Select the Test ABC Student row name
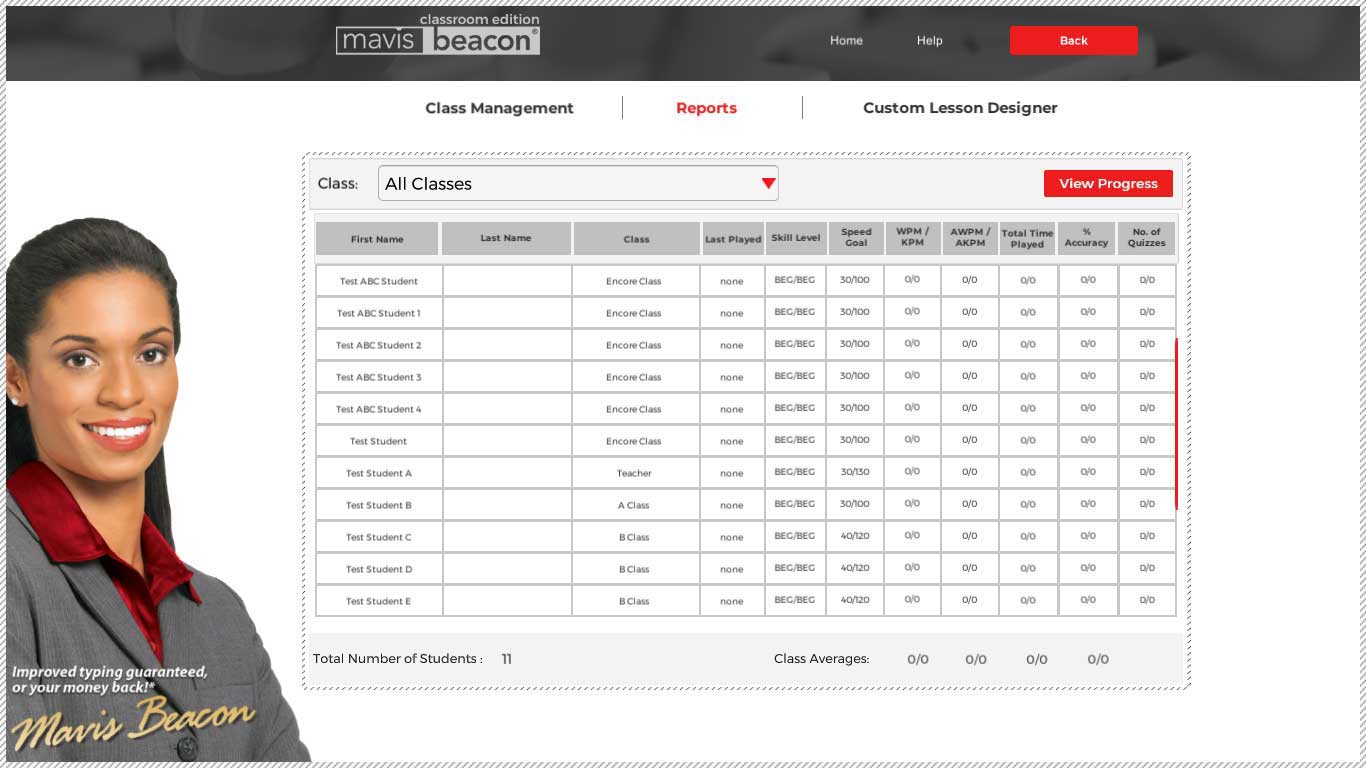Image resolution: width=1366 pixels, height=768 pixels. (x=379, y=281)
